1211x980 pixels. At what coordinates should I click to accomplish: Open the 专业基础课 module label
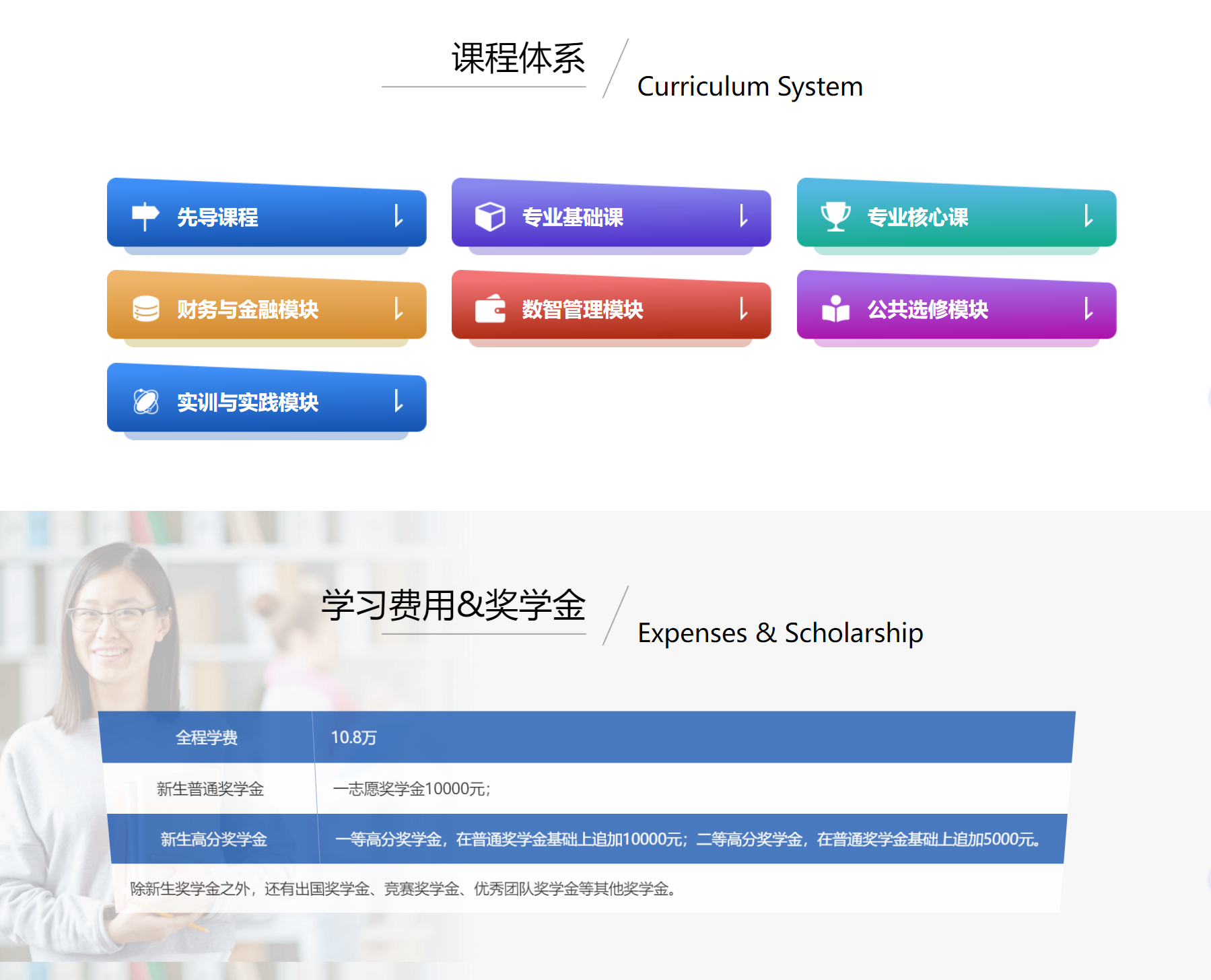[x=573, y=217]
